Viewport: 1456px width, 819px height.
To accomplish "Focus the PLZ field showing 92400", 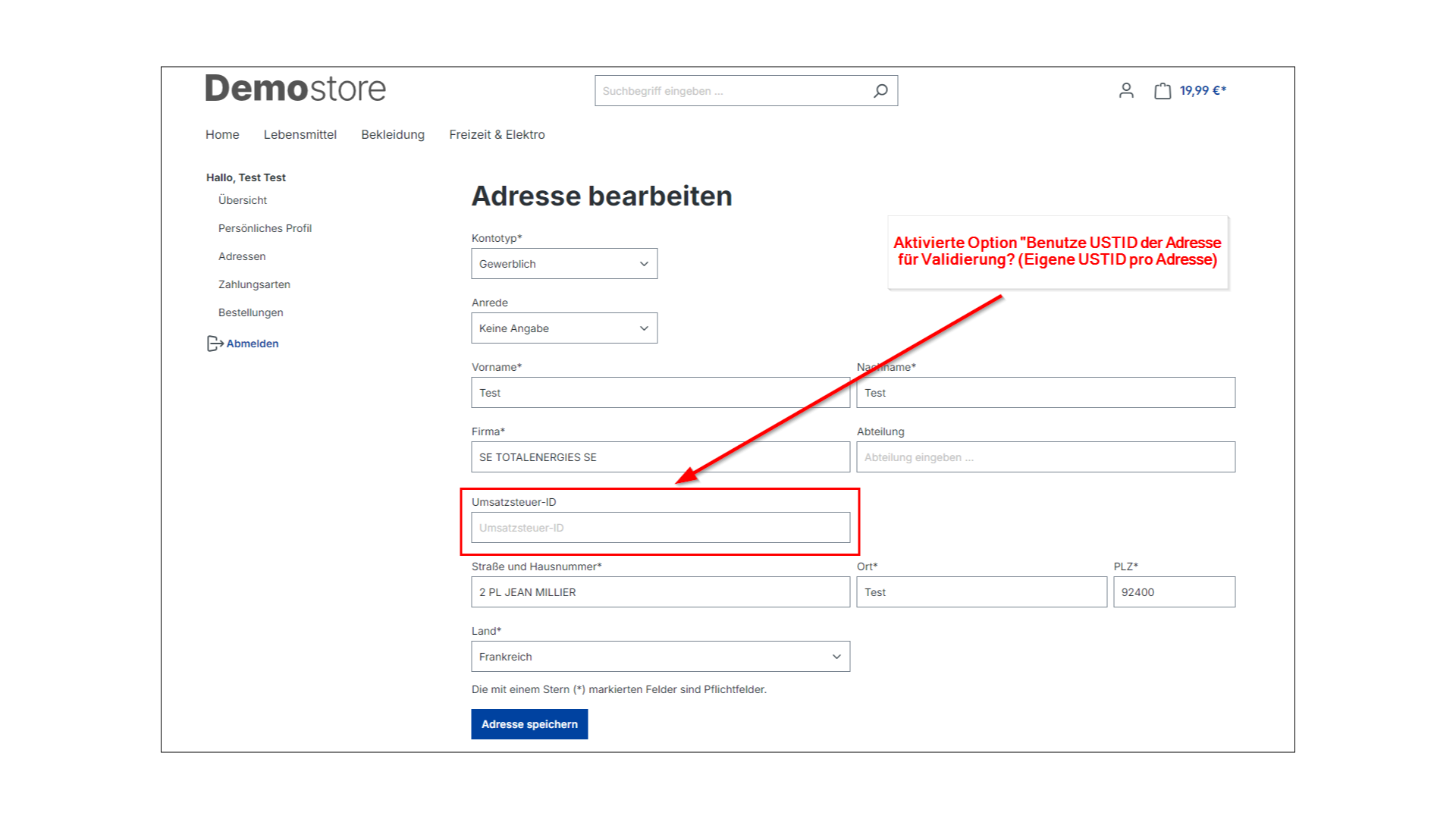I will pos(1174,592).
